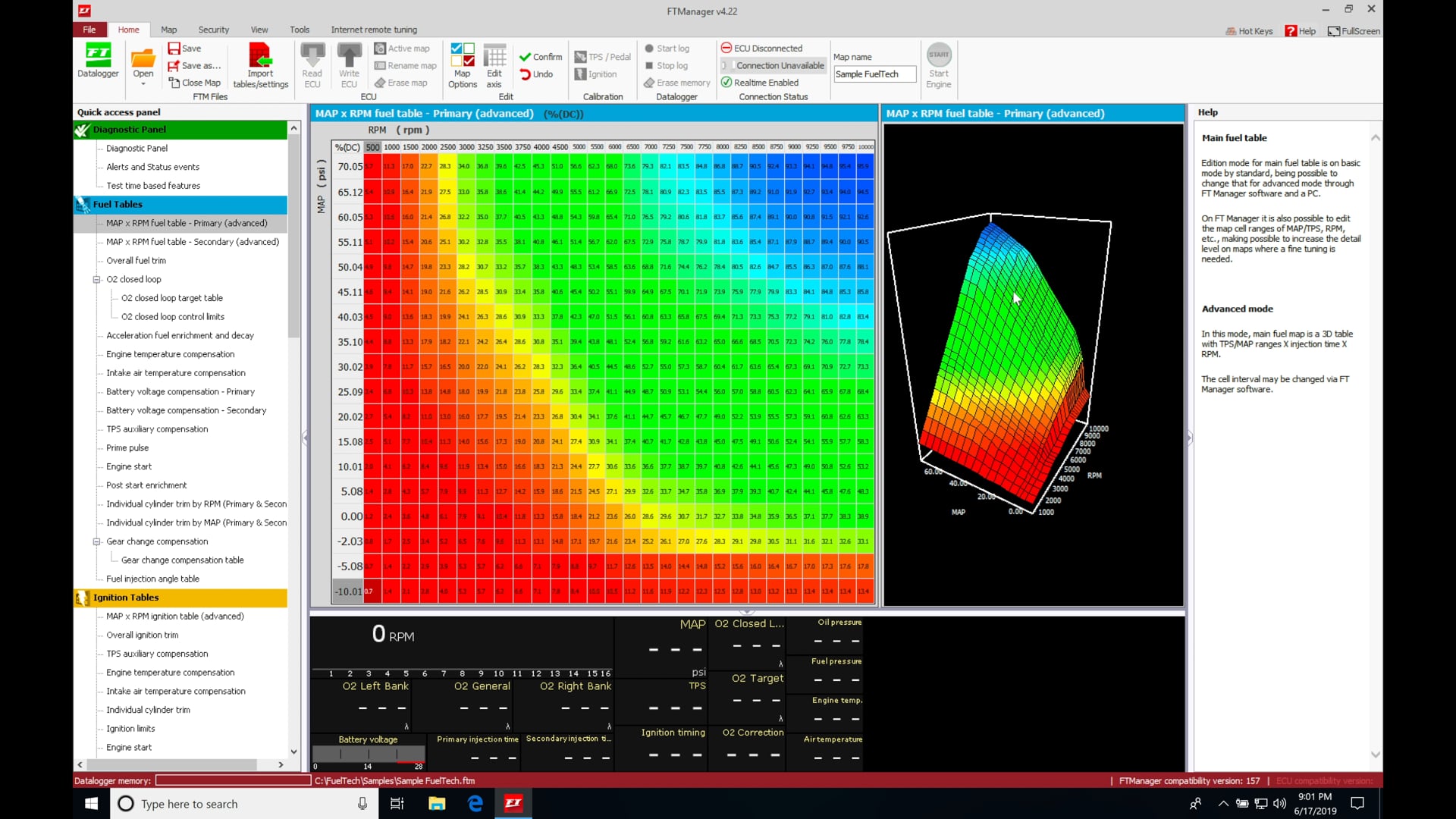1456x819 pixels.
Task: Collapse the Gear change compensation branch
Action: tap(97, 541)
